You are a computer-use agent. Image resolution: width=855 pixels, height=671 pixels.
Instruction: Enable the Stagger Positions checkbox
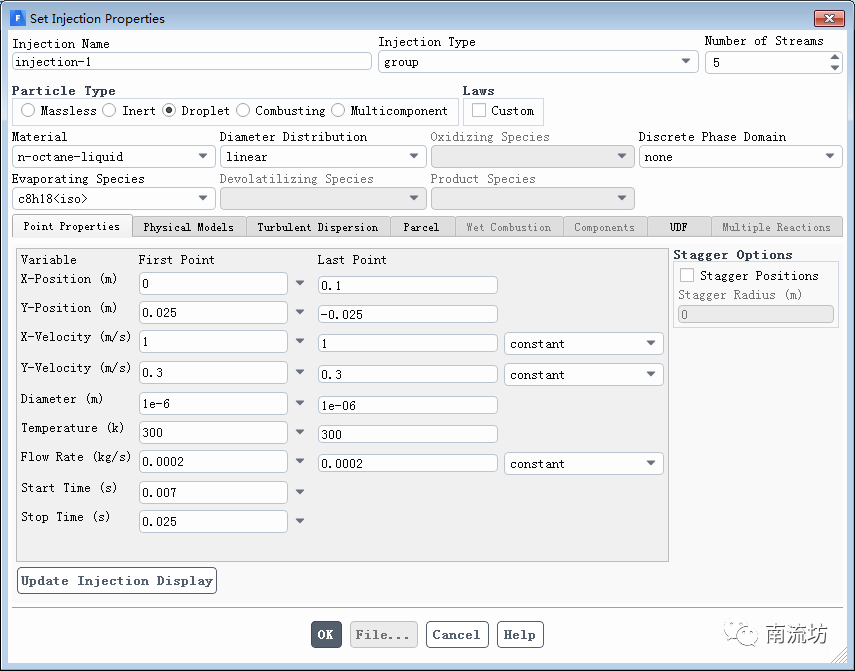point(687,275)
